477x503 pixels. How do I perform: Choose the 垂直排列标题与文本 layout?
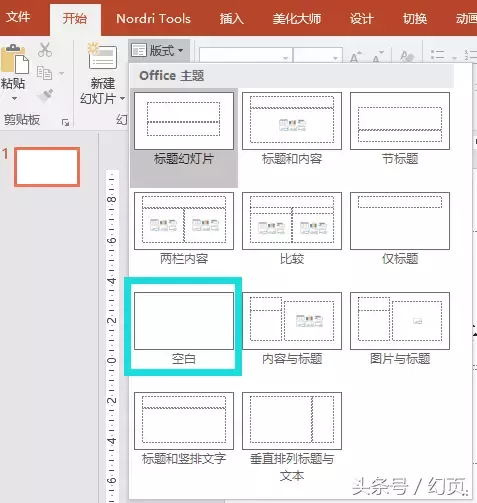tap(292, 437)
